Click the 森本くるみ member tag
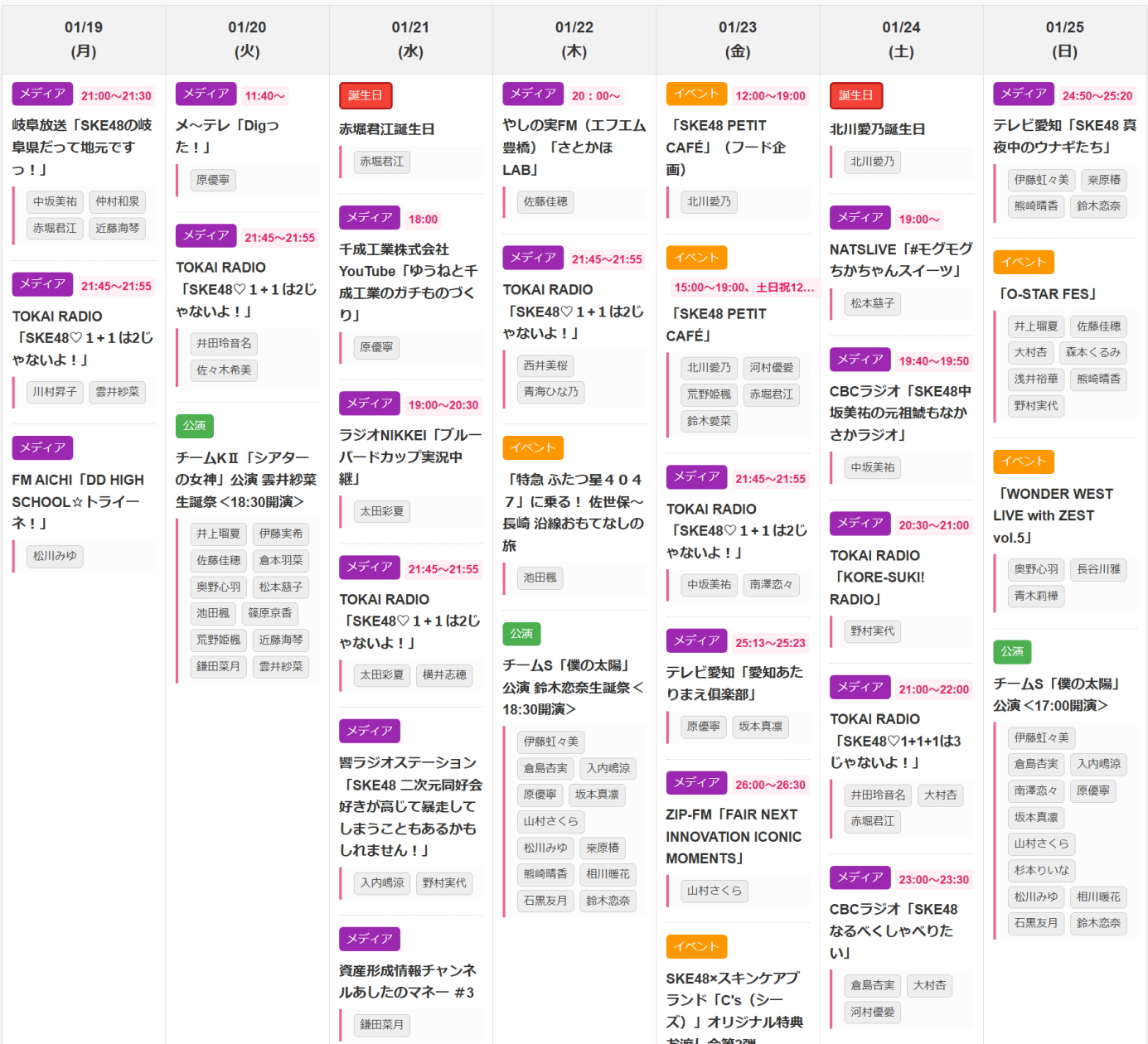This screenshot has width=1148, height=1044. 1092,352
